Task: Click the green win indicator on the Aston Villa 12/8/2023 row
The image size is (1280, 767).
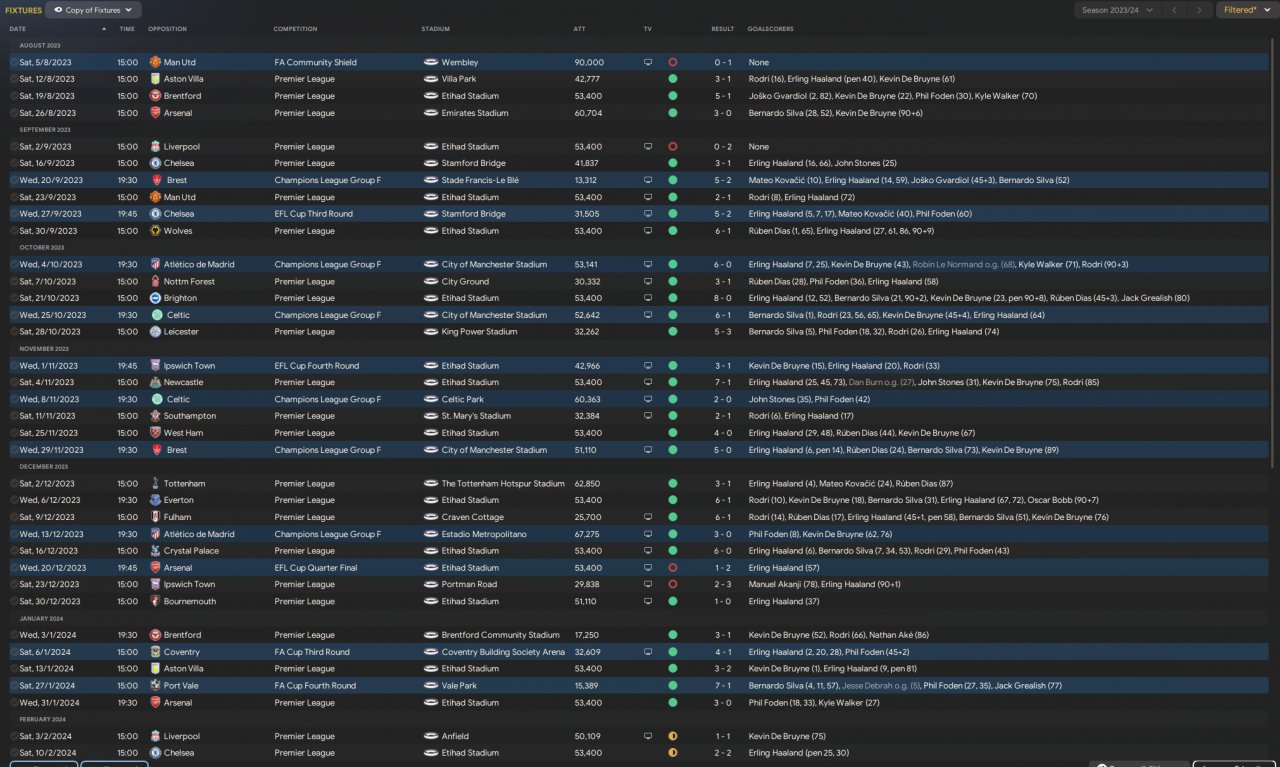Action: [673, 79]
